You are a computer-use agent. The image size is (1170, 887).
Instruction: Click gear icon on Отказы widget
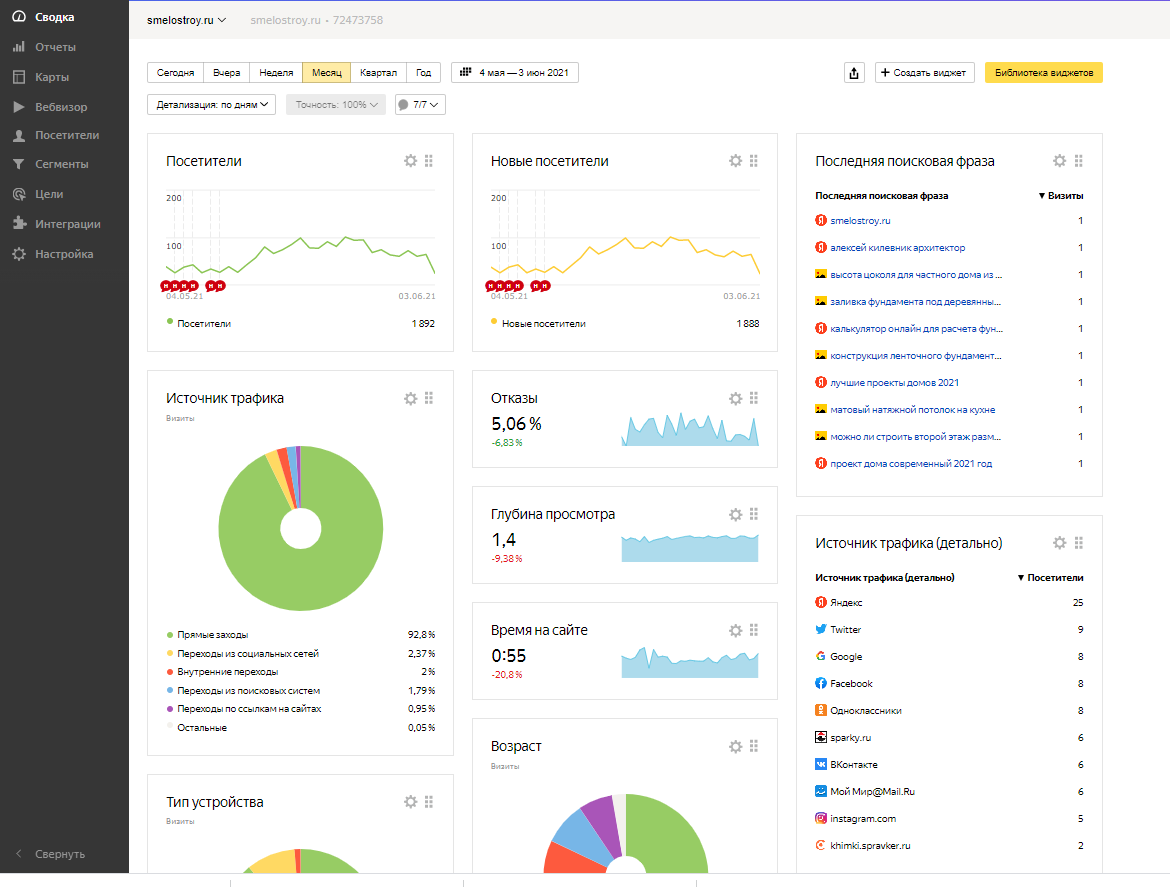735,398
